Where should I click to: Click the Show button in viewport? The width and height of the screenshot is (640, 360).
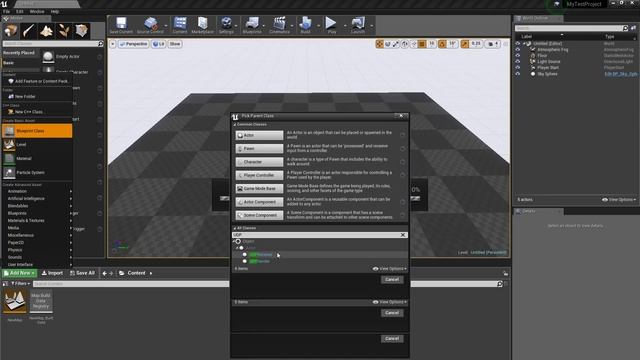[175, 44]
